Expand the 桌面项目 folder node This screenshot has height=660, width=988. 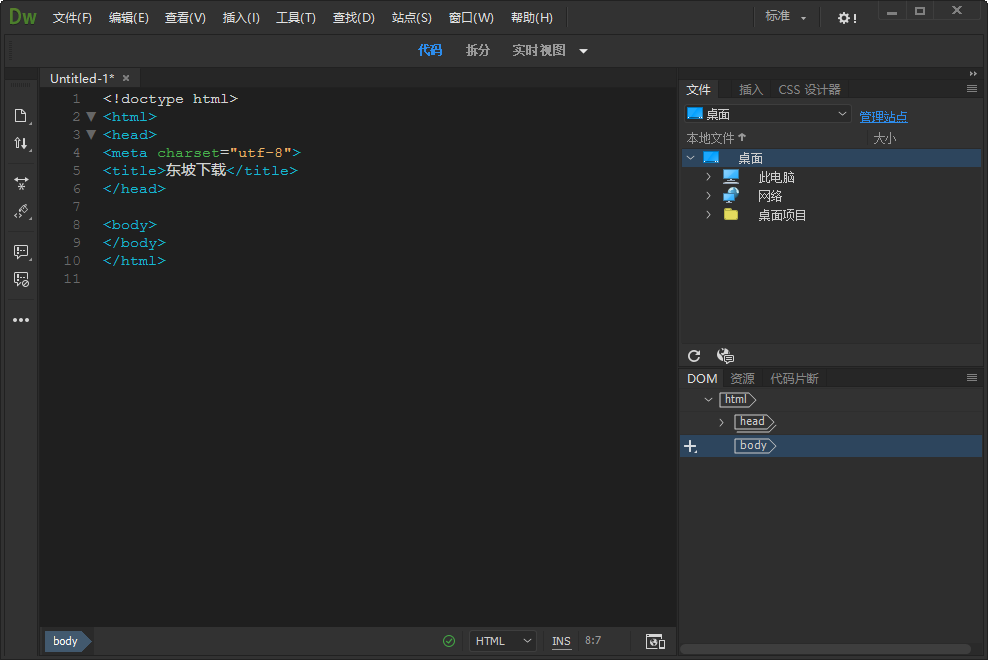[x=709, y=214]
